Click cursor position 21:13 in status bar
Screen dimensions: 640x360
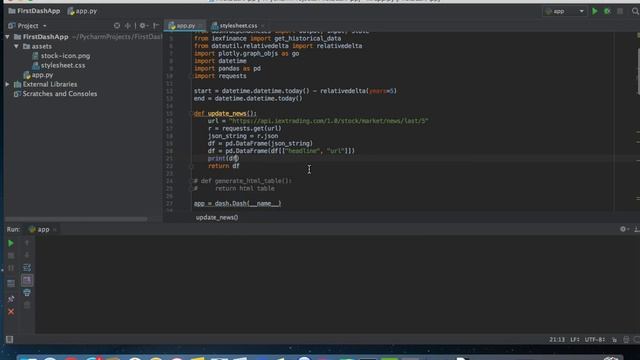[x=557, y=340]
